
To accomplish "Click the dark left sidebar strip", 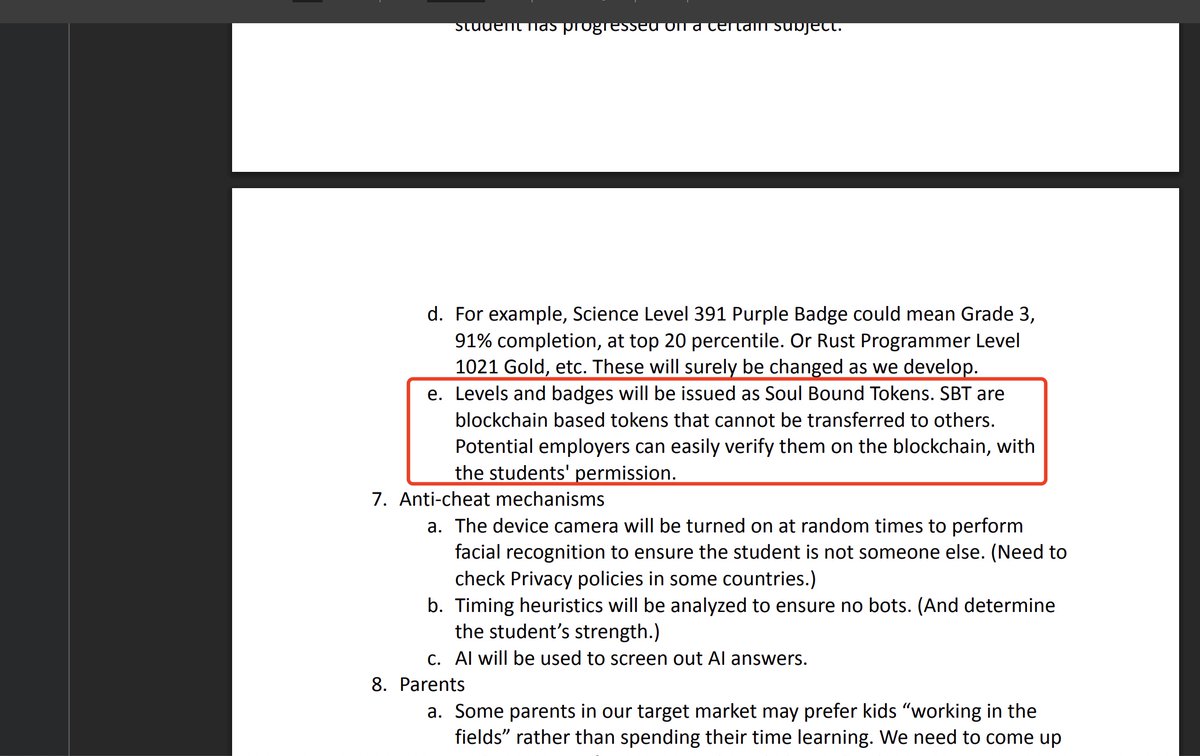I will (34, 400).
